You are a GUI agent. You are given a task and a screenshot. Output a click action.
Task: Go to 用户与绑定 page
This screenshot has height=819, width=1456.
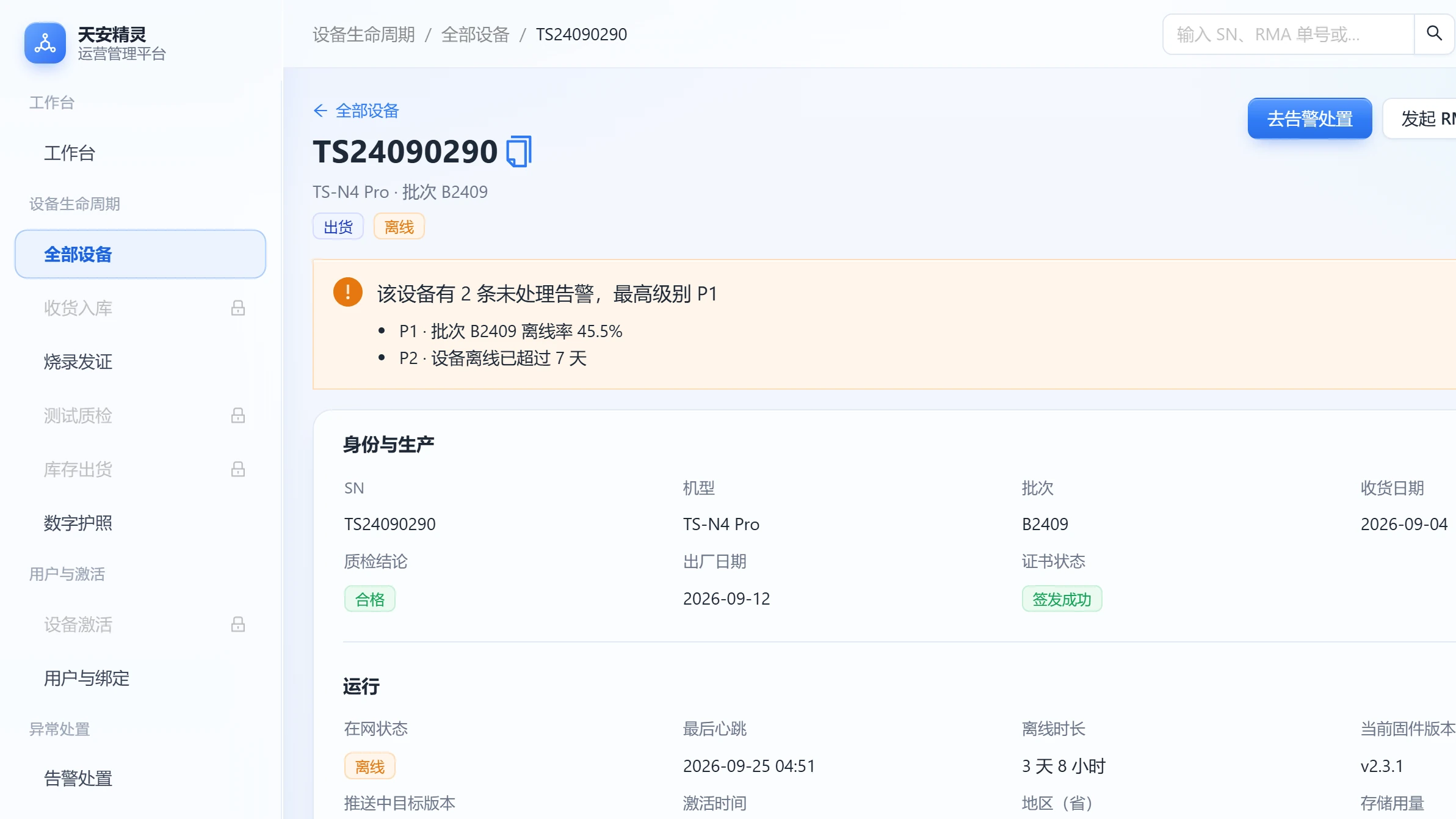(140, 678)
